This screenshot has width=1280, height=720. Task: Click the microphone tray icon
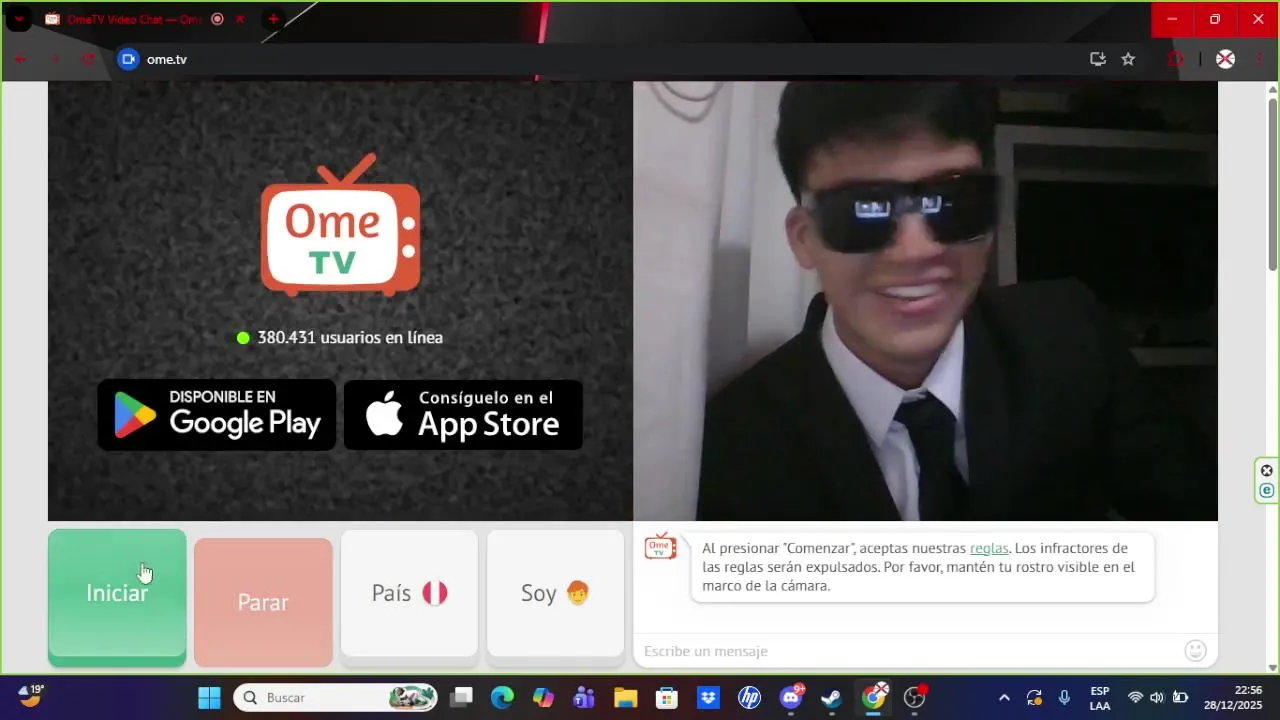pyautogui.click(x=1064, y=697)
